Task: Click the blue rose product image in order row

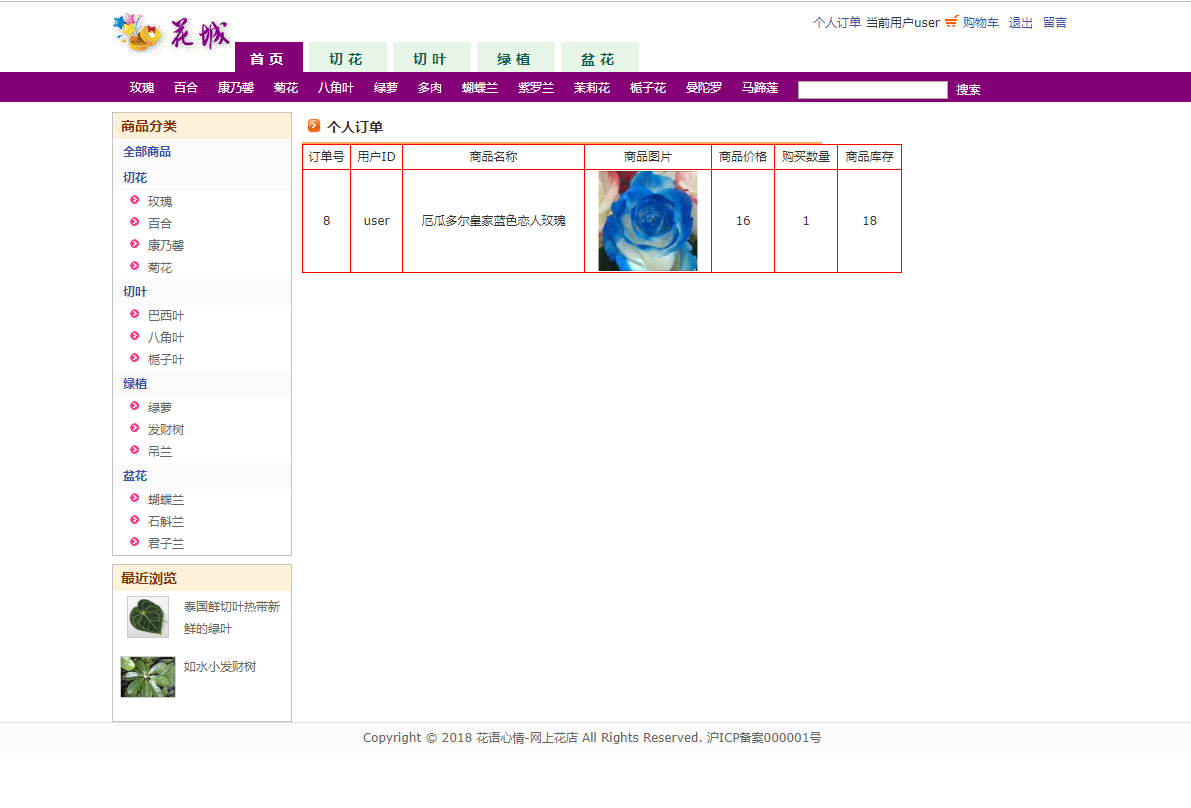Action: pyautogui.click(x=647, y=220)
